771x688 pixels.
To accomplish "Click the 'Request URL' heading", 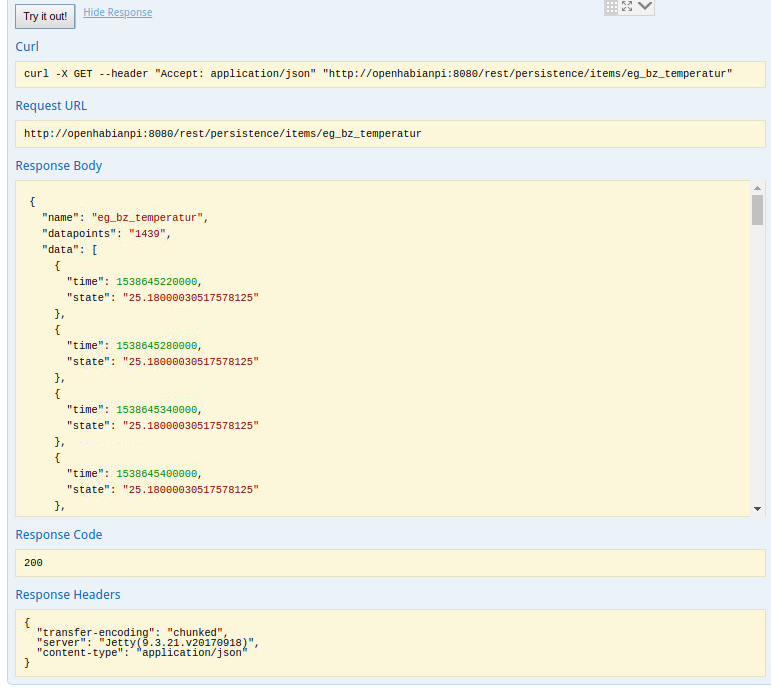I will click(51, 106).
